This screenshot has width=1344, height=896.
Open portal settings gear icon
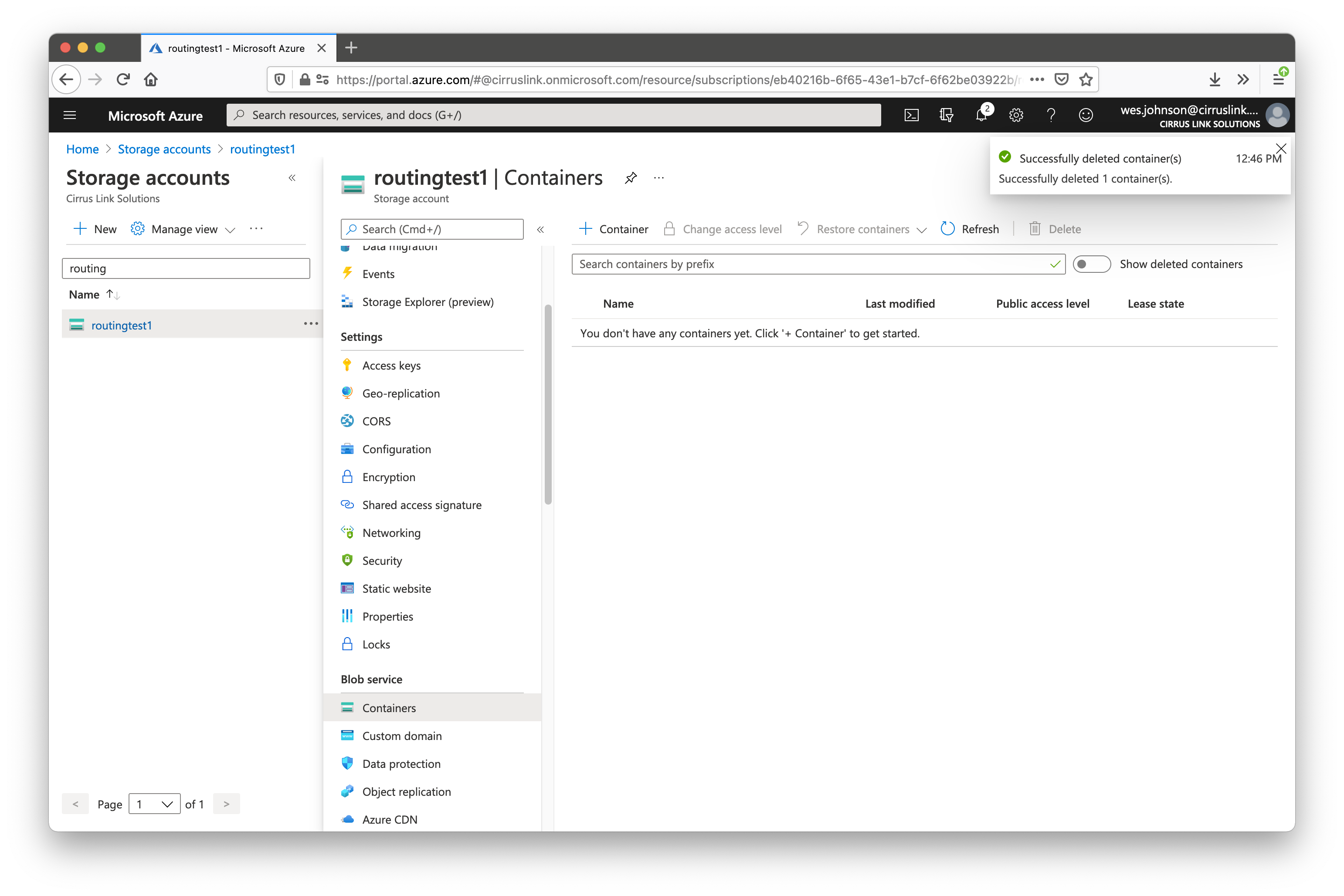(x=1016, y=115)
